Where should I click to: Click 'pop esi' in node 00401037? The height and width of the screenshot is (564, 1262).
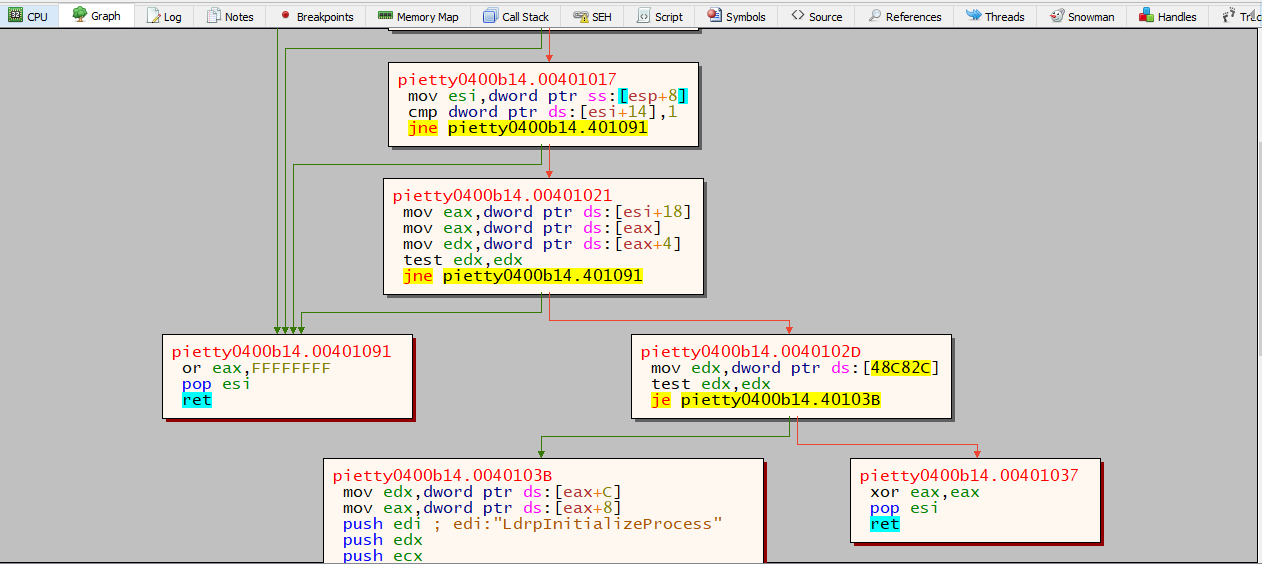click(x=904, y=508)
